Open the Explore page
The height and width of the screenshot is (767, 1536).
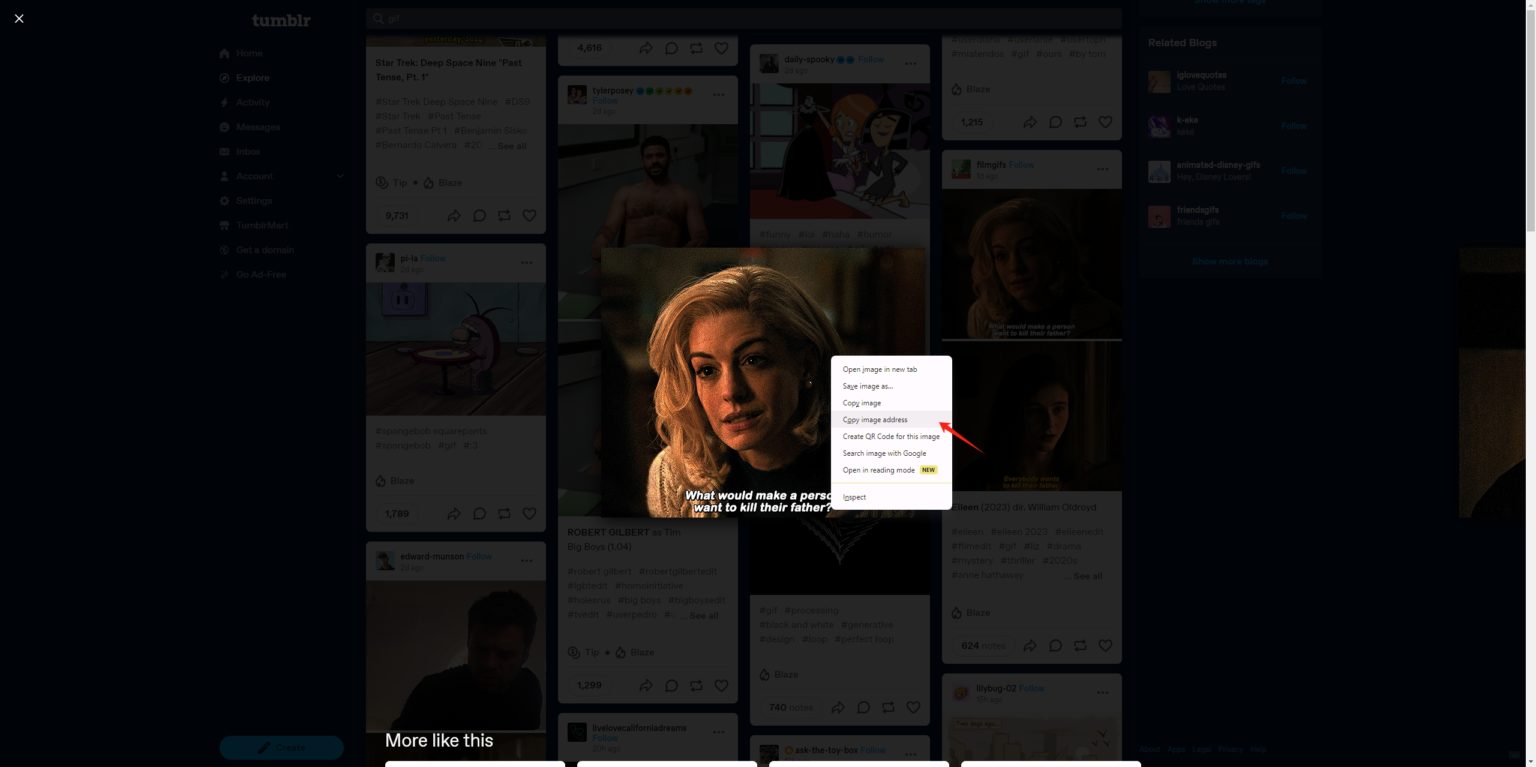(251, 77)
